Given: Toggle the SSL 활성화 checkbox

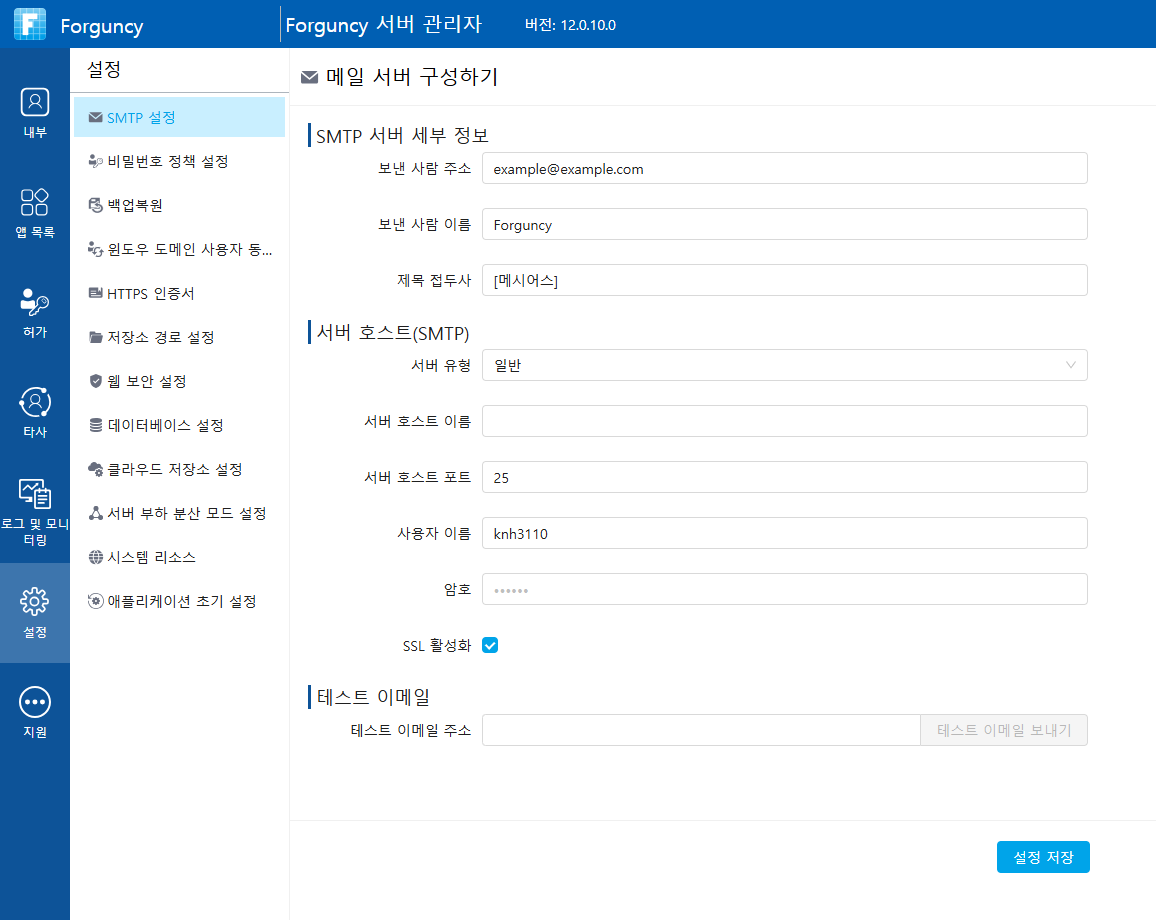Looking at the screenshot, I should pyautogui.click(x=490, y=645).
